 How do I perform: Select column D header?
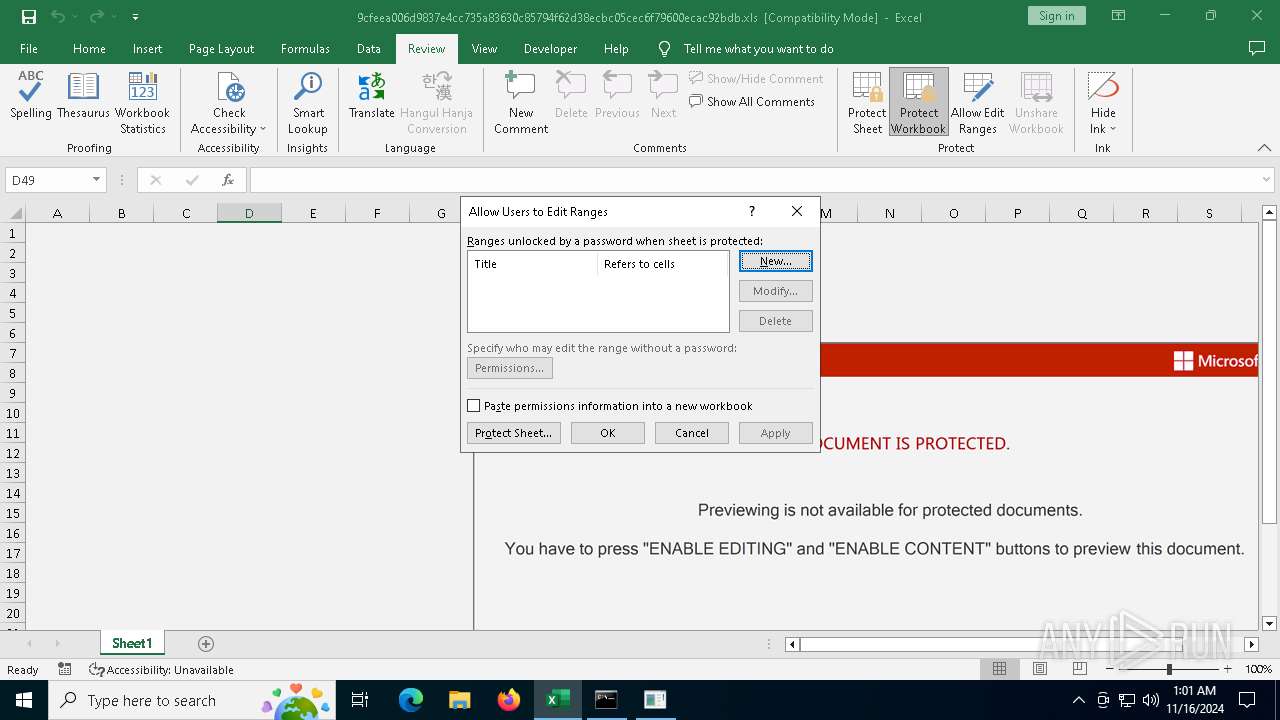pyautogui.click(x=249, y=213)
